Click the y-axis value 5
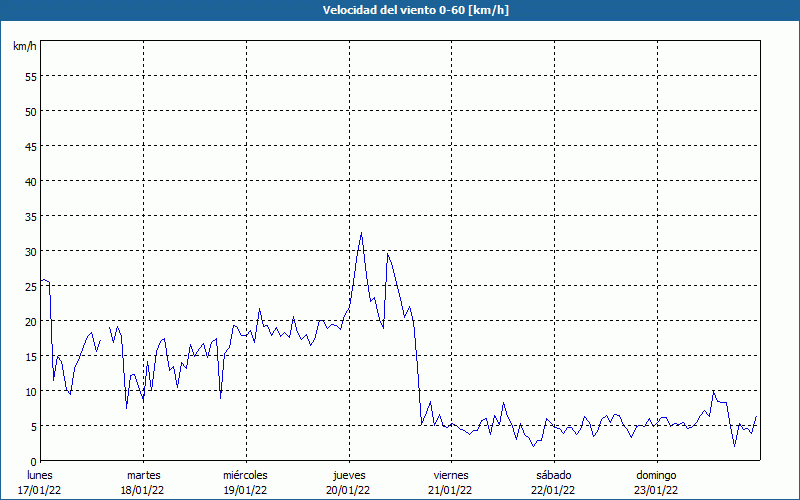The image size is (800, 500). click(34, 427)
